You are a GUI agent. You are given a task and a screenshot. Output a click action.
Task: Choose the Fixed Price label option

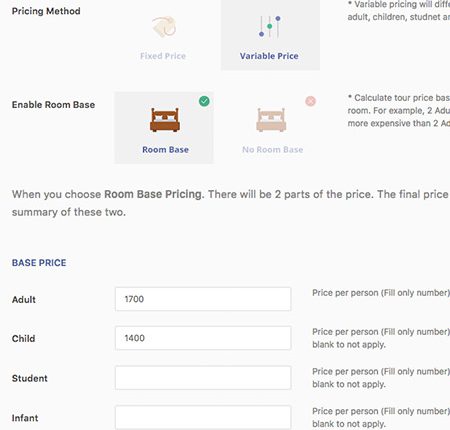(163, 56)
